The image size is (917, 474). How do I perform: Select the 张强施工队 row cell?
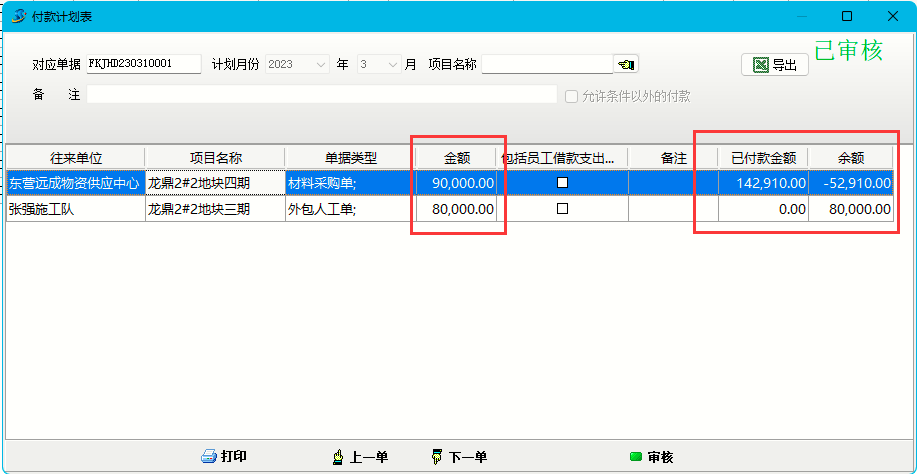tap(74, 209)
